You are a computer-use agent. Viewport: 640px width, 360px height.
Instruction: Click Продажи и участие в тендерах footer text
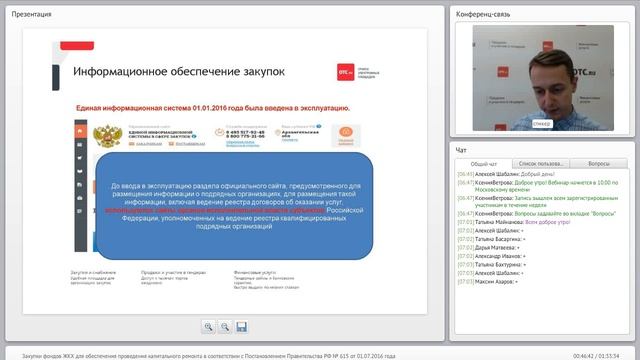pyautogui.click(x=173, y=272)
